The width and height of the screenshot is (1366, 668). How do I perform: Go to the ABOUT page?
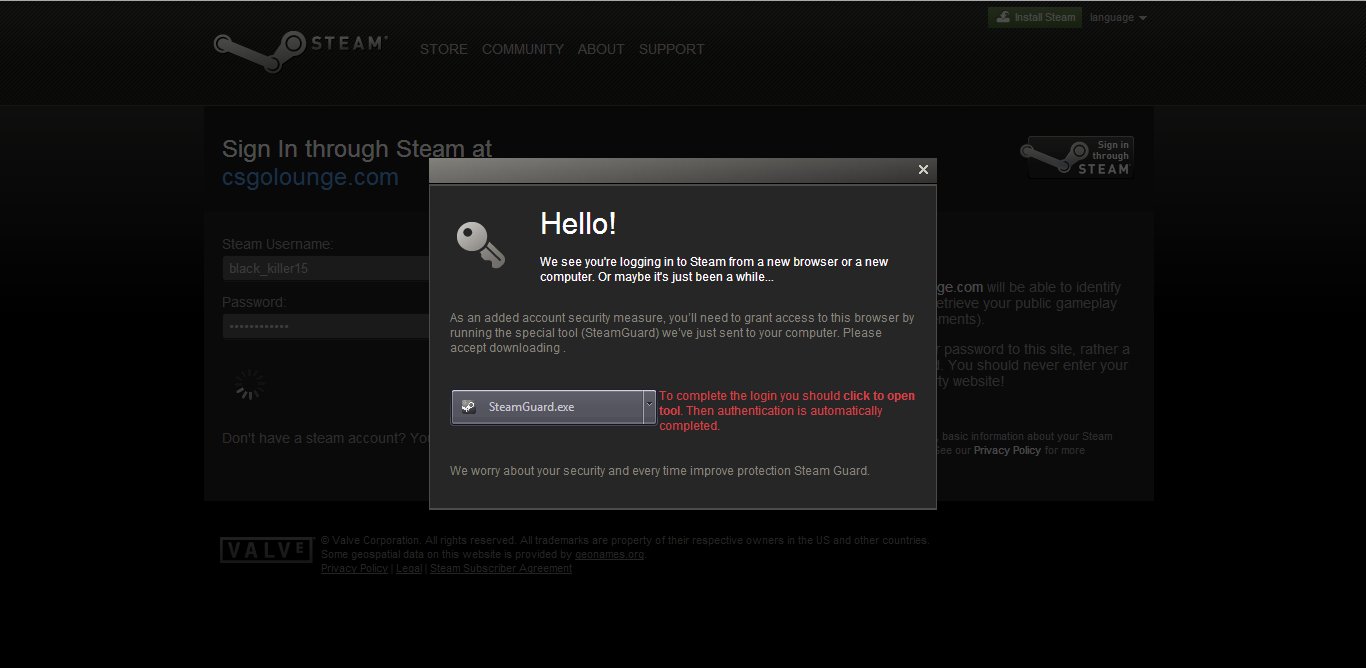point(601,49)
